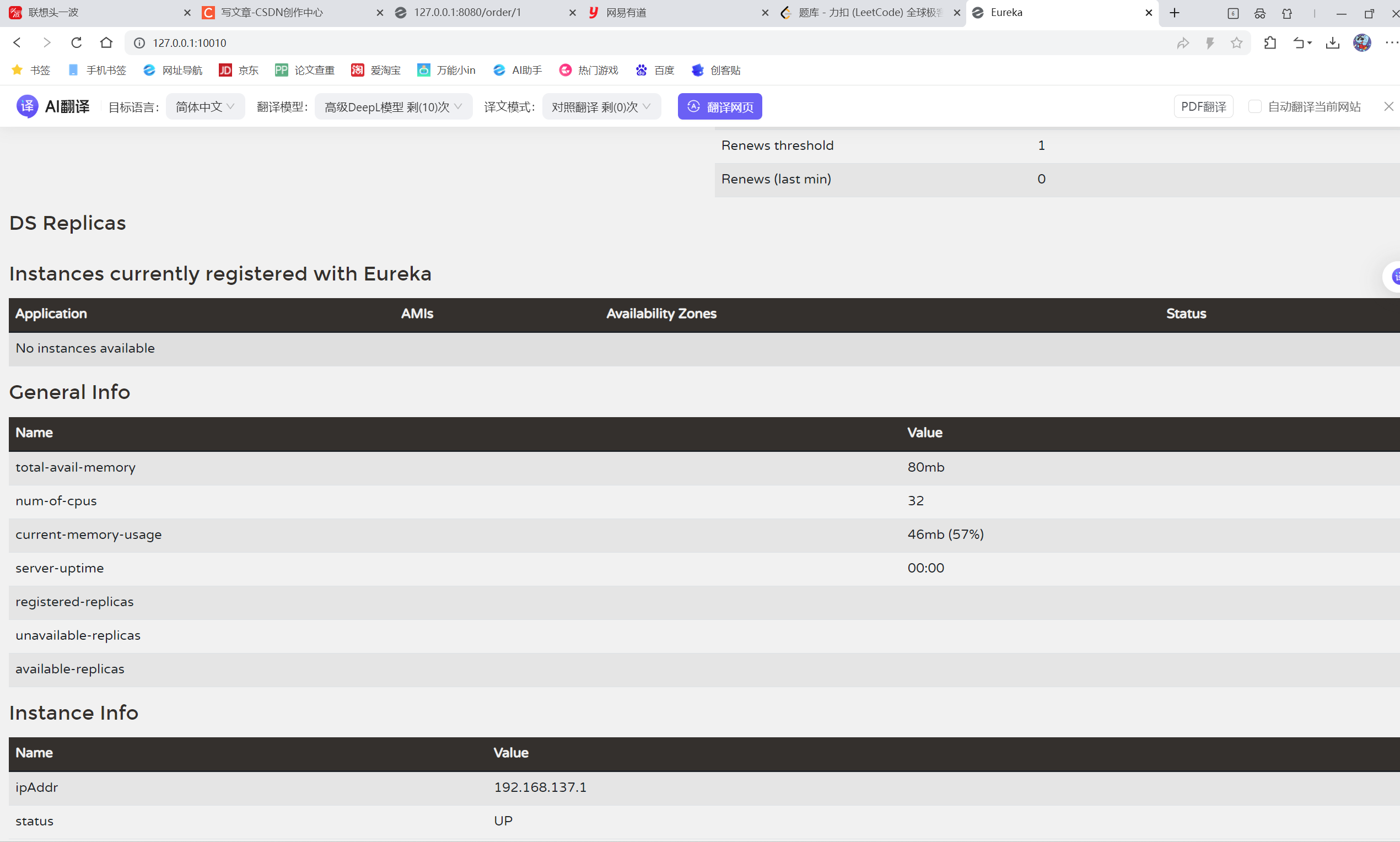Open the downloads icon in toolbar
Image resolution: width=1400 pixels, height=842 pixels.
click(1332, 42)
